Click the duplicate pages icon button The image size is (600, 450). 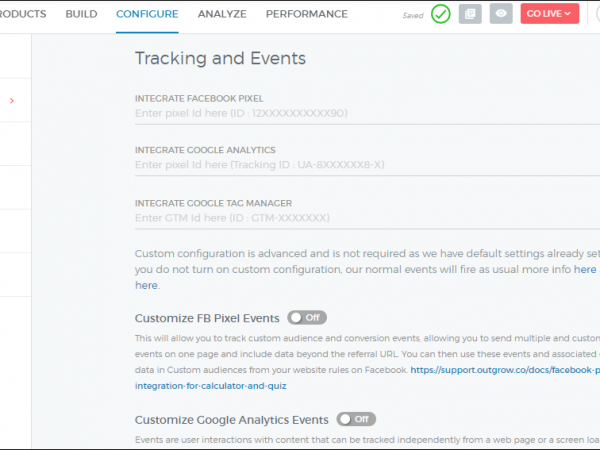pyautogui.click(x=470, y=14)
